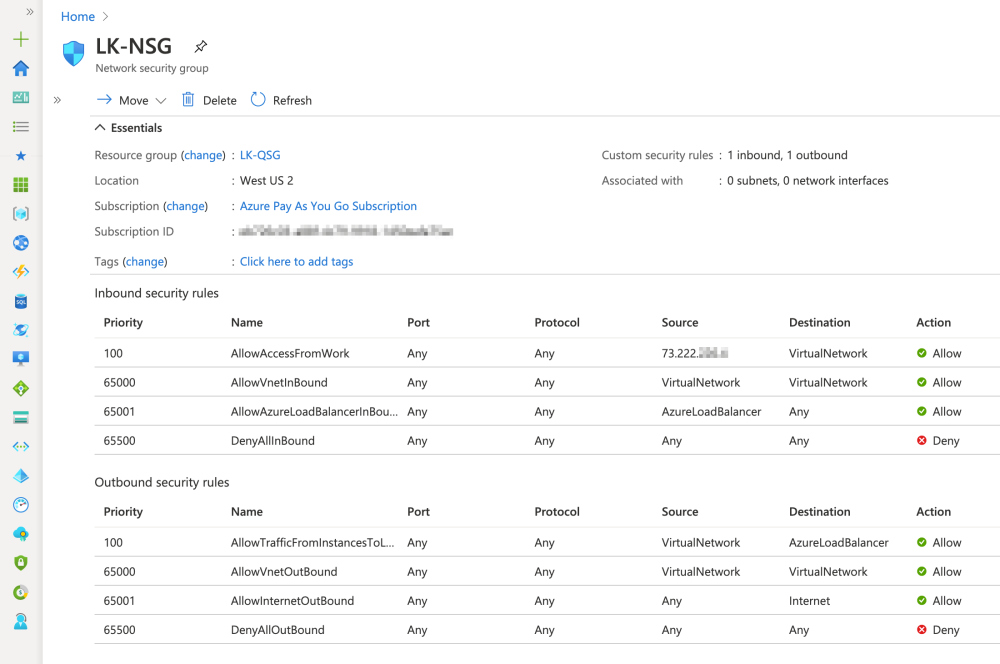Screen dimensions: 1000x664
Task: Open the Move dropdown menu
Action: pyautogui.click(x=133, y=100)
